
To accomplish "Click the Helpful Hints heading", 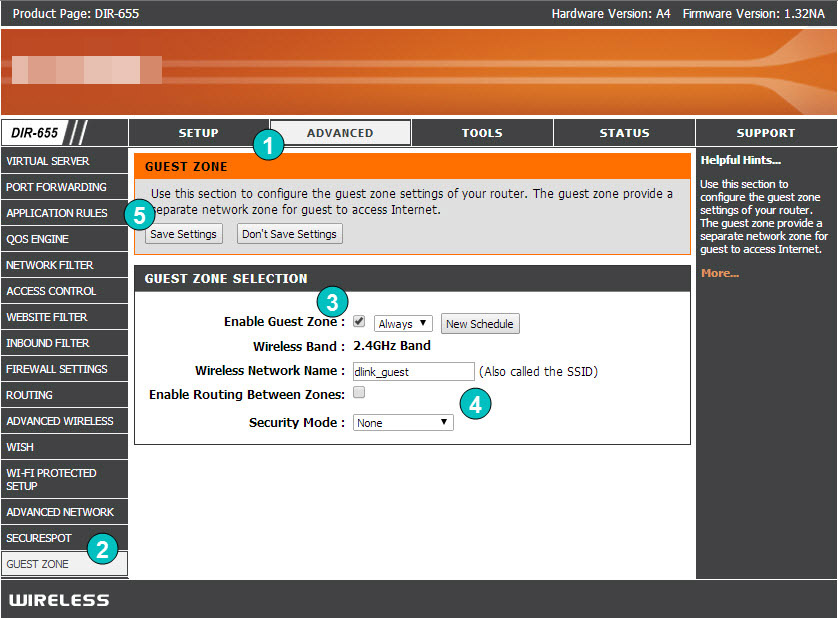I will (740, 160).
